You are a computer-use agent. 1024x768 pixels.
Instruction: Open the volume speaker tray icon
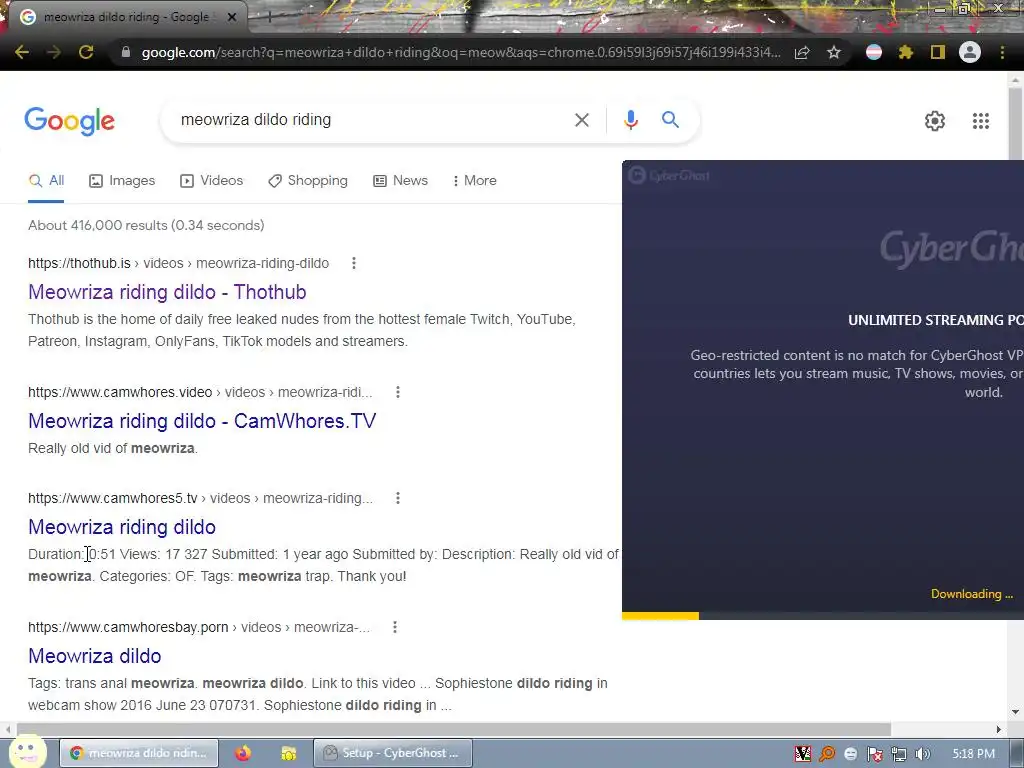(922, 754)
